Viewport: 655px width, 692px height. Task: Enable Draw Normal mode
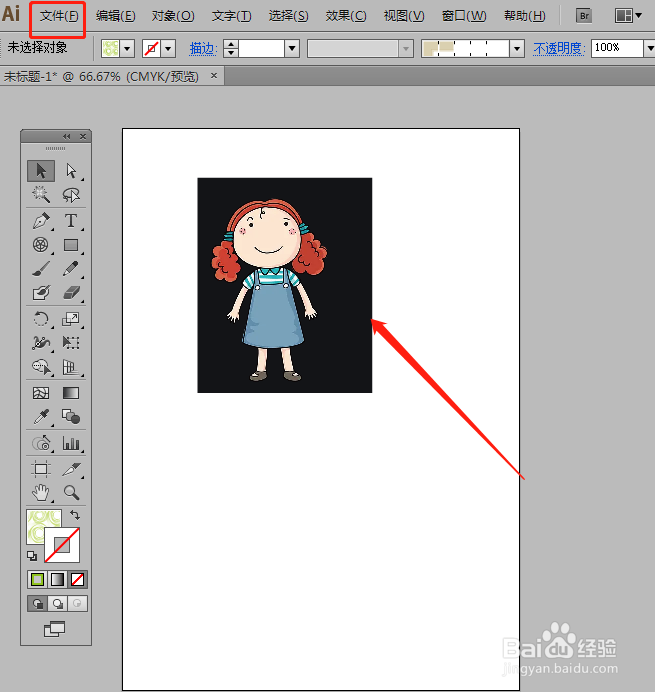pyautogui.click(x=38, y=603)
